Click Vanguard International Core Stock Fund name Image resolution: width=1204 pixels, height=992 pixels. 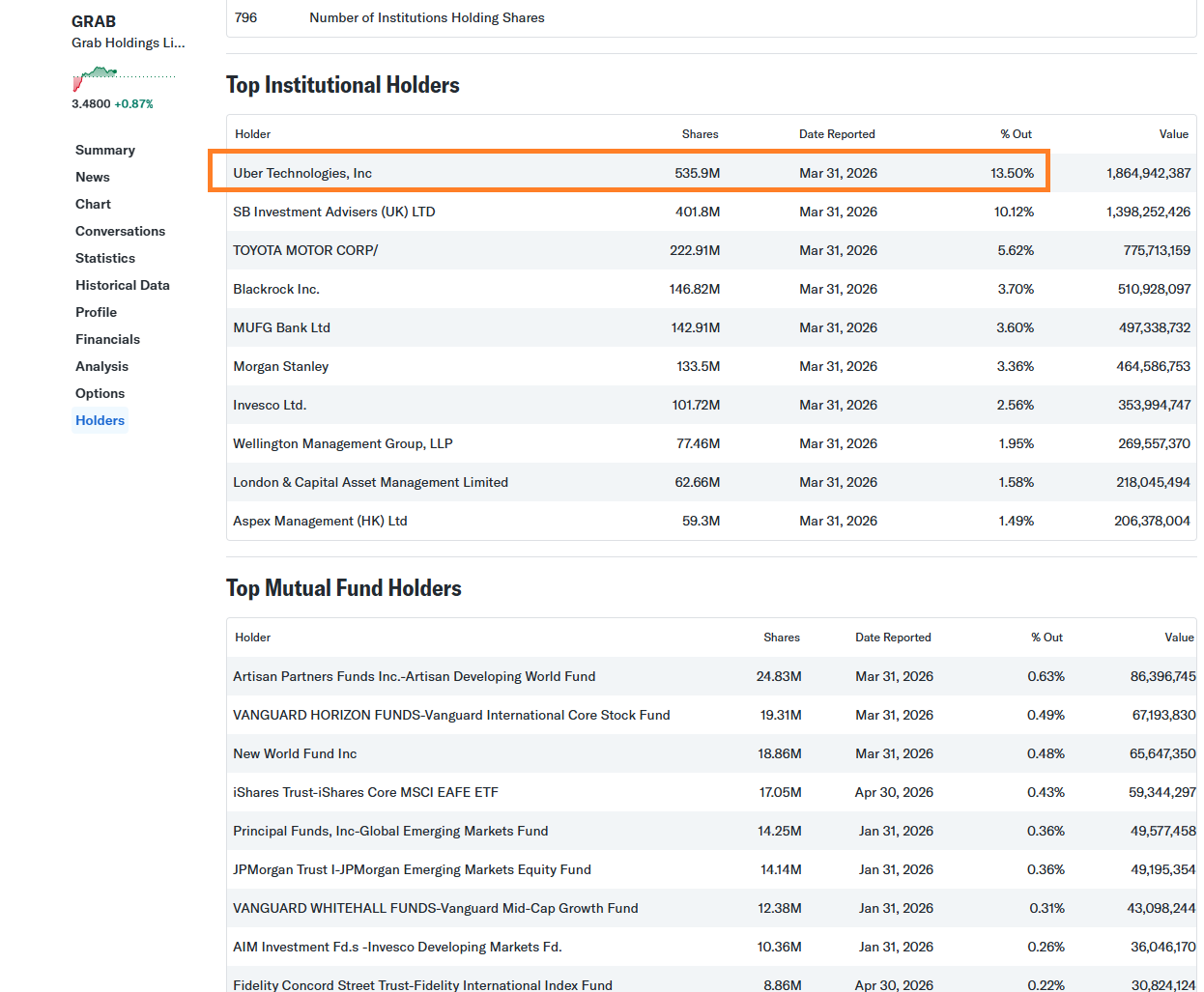coord(451,715)
